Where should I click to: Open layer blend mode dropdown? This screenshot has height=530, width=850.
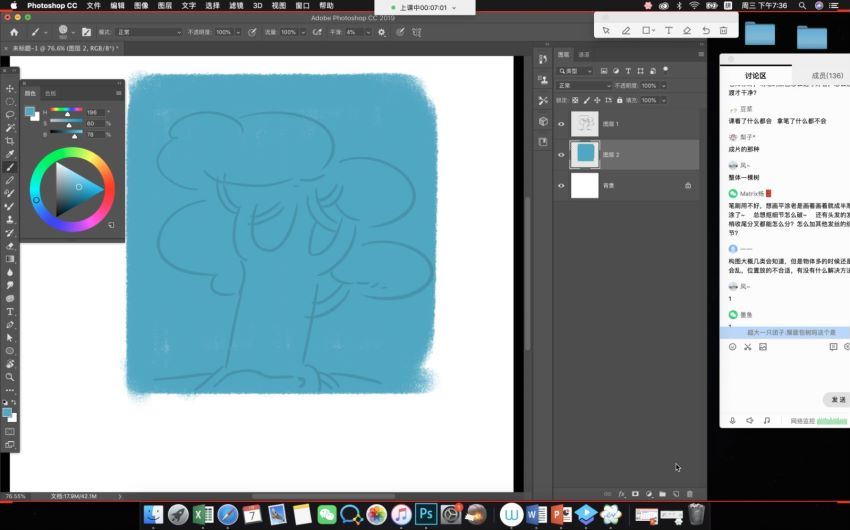point(584,86)
